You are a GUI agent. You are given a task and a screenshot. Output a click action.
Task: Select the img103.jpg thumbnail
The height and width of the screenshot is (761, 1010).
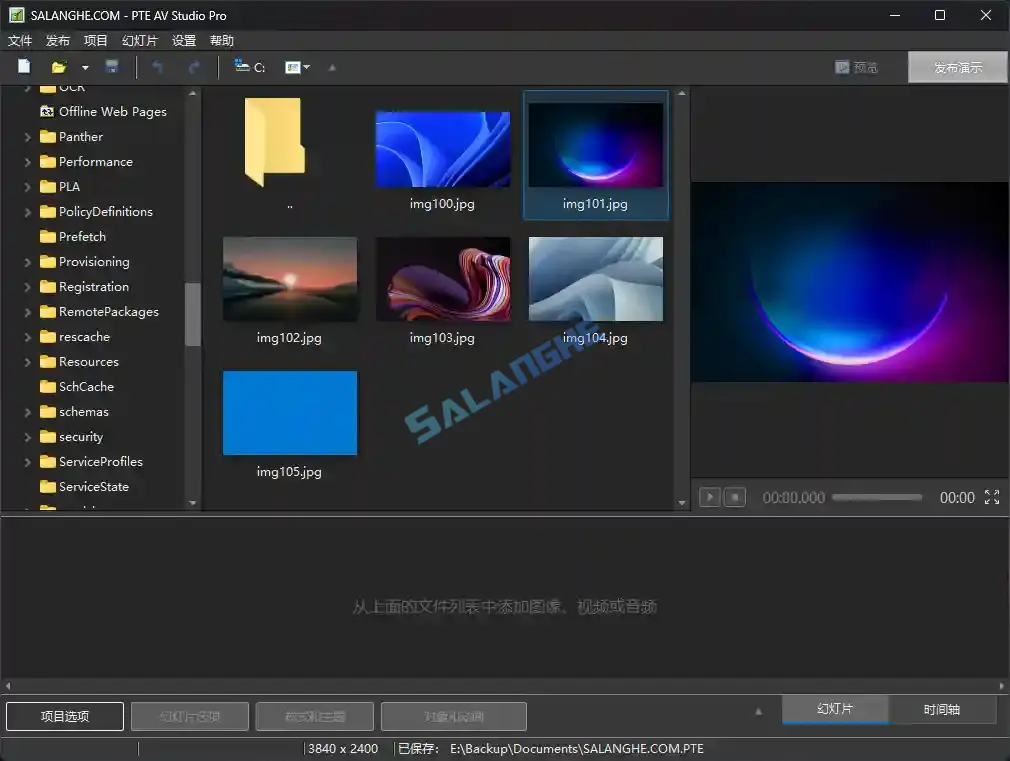tap(442, 279)
